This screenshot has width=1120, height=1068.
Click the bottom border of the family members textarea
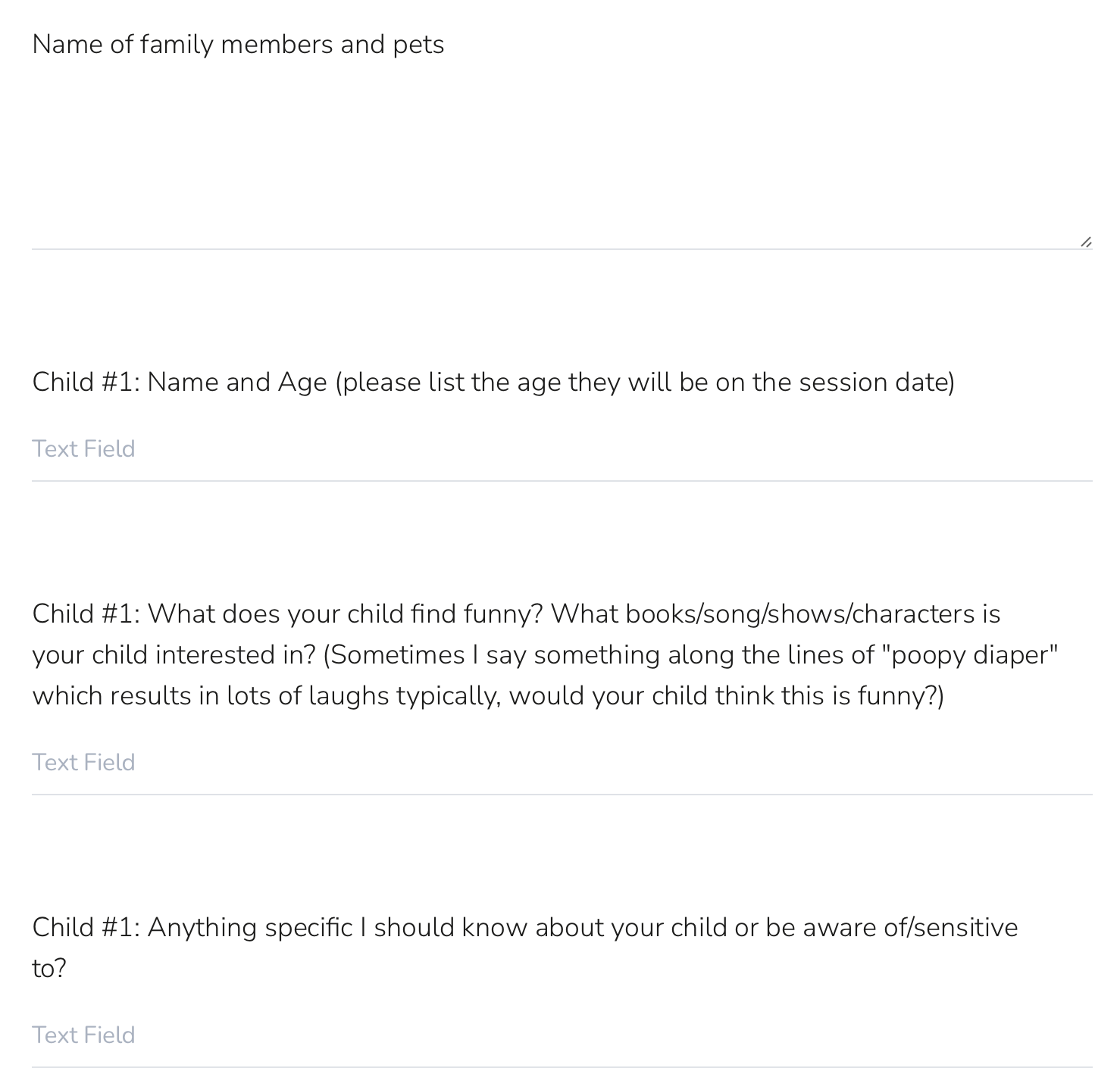tap(562, 249)
